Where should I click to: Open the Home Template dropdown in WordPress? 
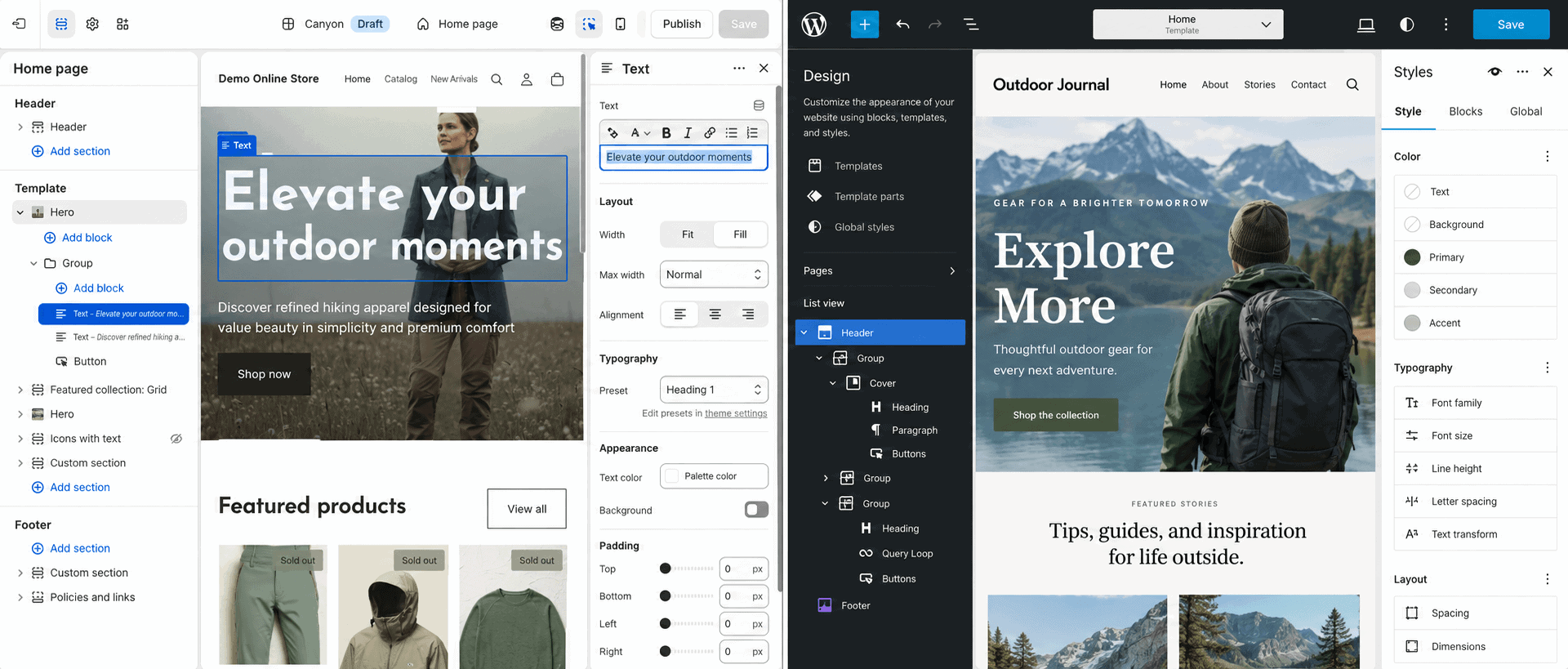pos(1187,25)
